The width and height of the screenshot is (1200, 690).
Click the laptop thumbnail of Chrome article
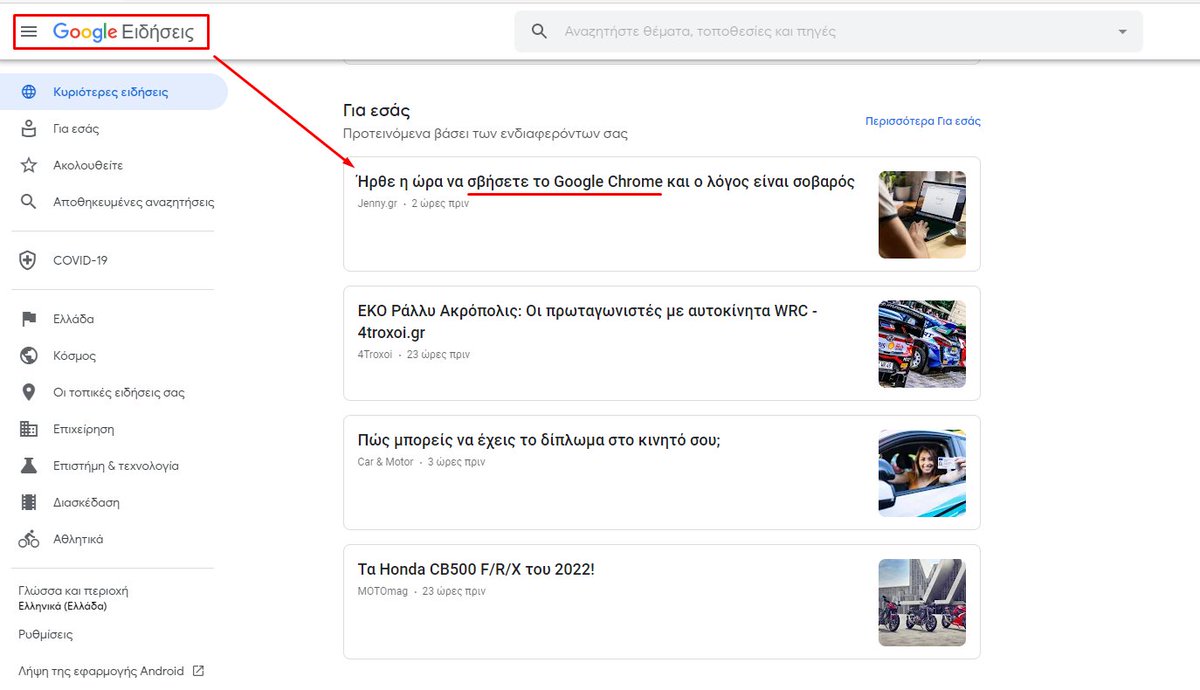tap(922, 214)
